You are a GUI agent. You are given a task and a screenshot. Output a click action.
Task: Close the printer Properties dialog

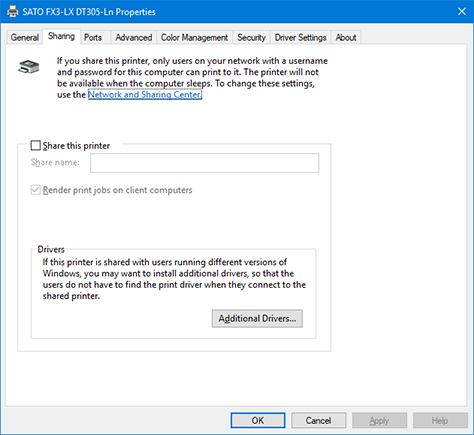462,12
